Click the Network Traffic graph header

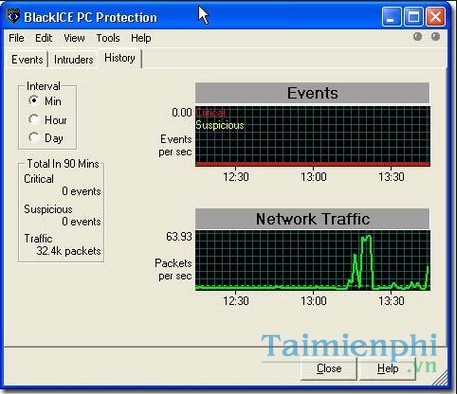[312, 219]
